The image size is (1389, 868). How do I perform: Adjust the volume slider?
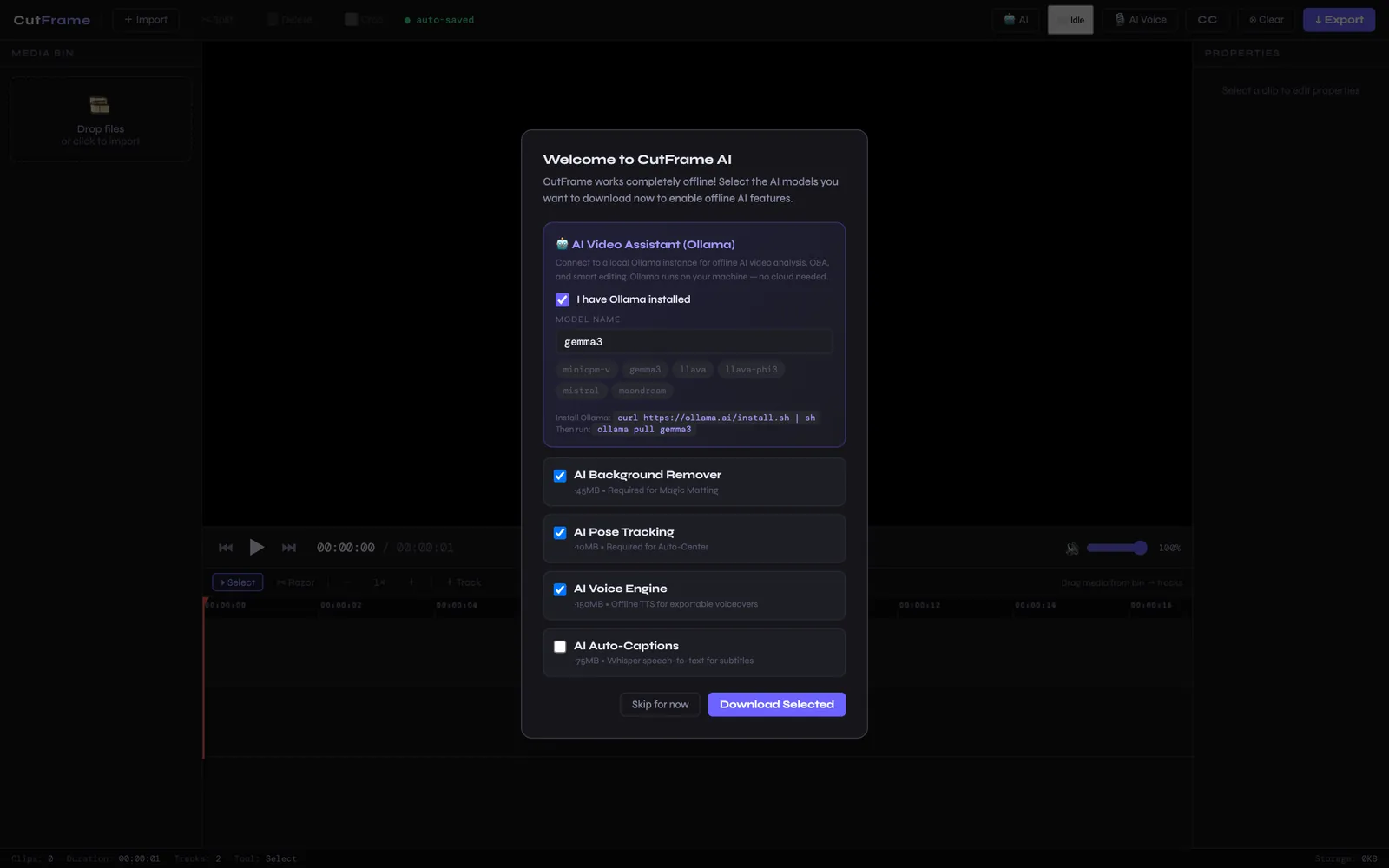1116,548
